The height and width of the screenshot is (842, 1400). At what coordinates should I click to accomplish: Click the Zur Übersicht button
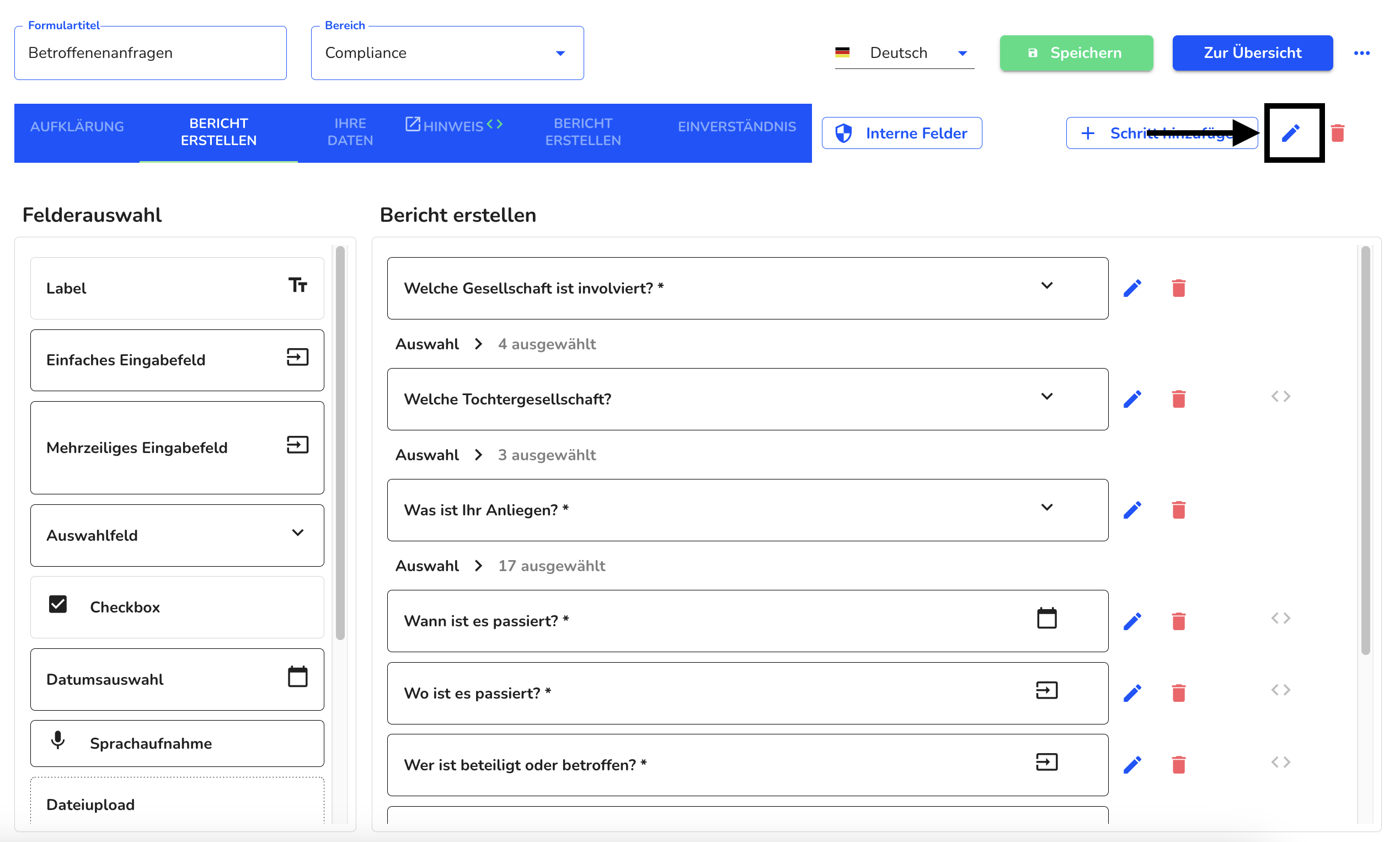[x=1252, y=53]
